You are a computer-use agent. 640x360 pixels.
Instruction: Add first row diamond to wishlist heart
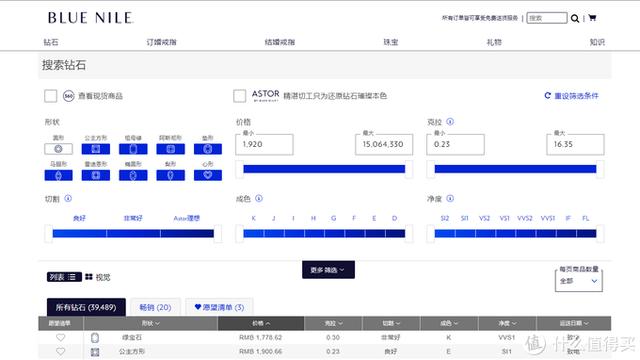[60, 338]
